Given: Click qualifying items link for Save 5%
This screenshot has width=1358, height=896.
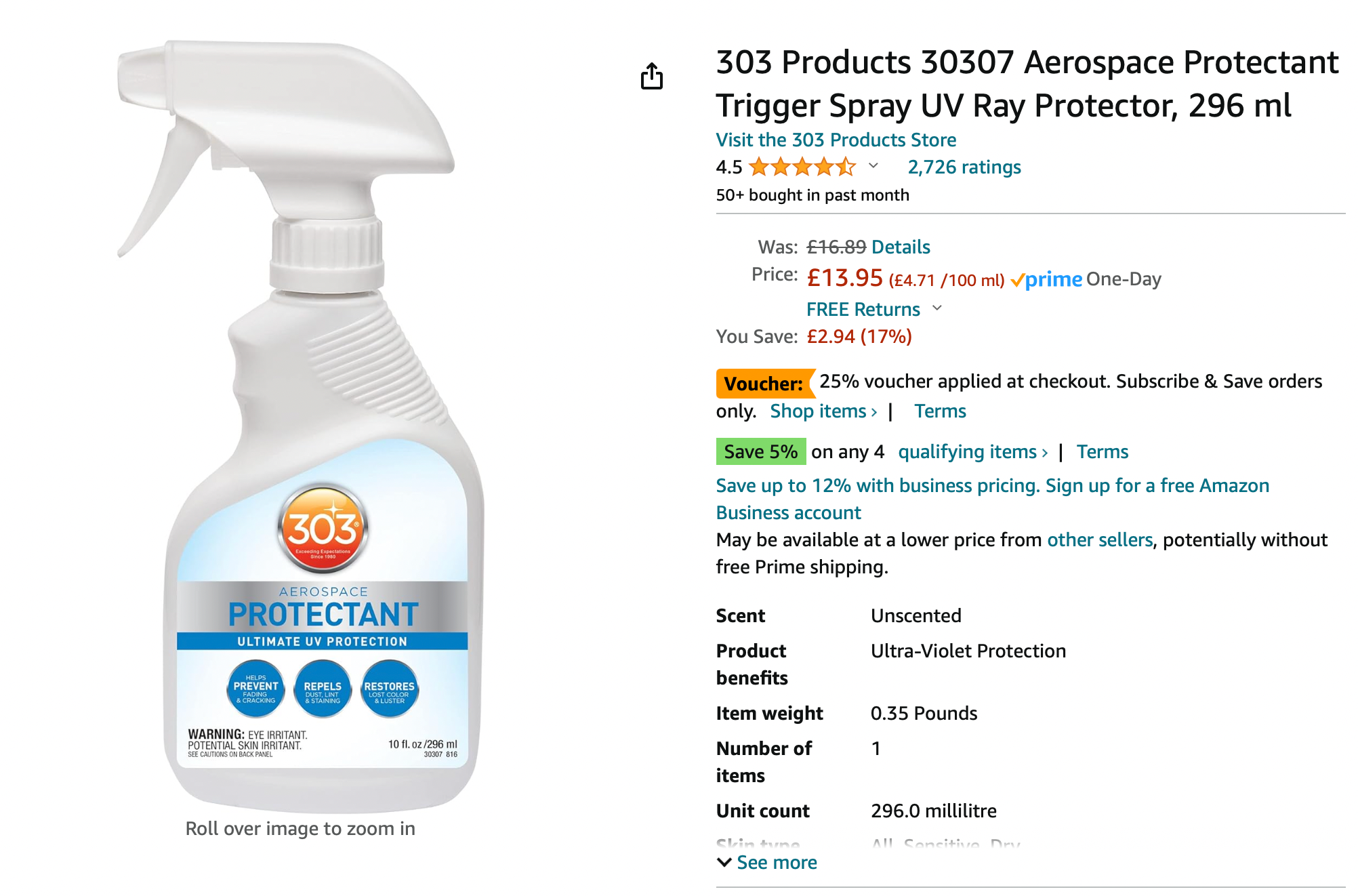Looking at the screenshot, I should tap(973, 451).
